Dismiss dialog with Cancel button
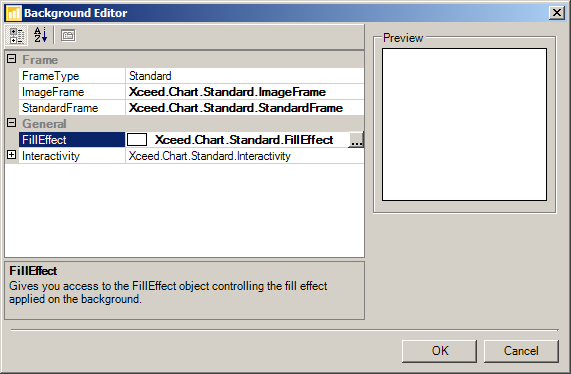This screenshot has height=374, width=571. (521, 351)
